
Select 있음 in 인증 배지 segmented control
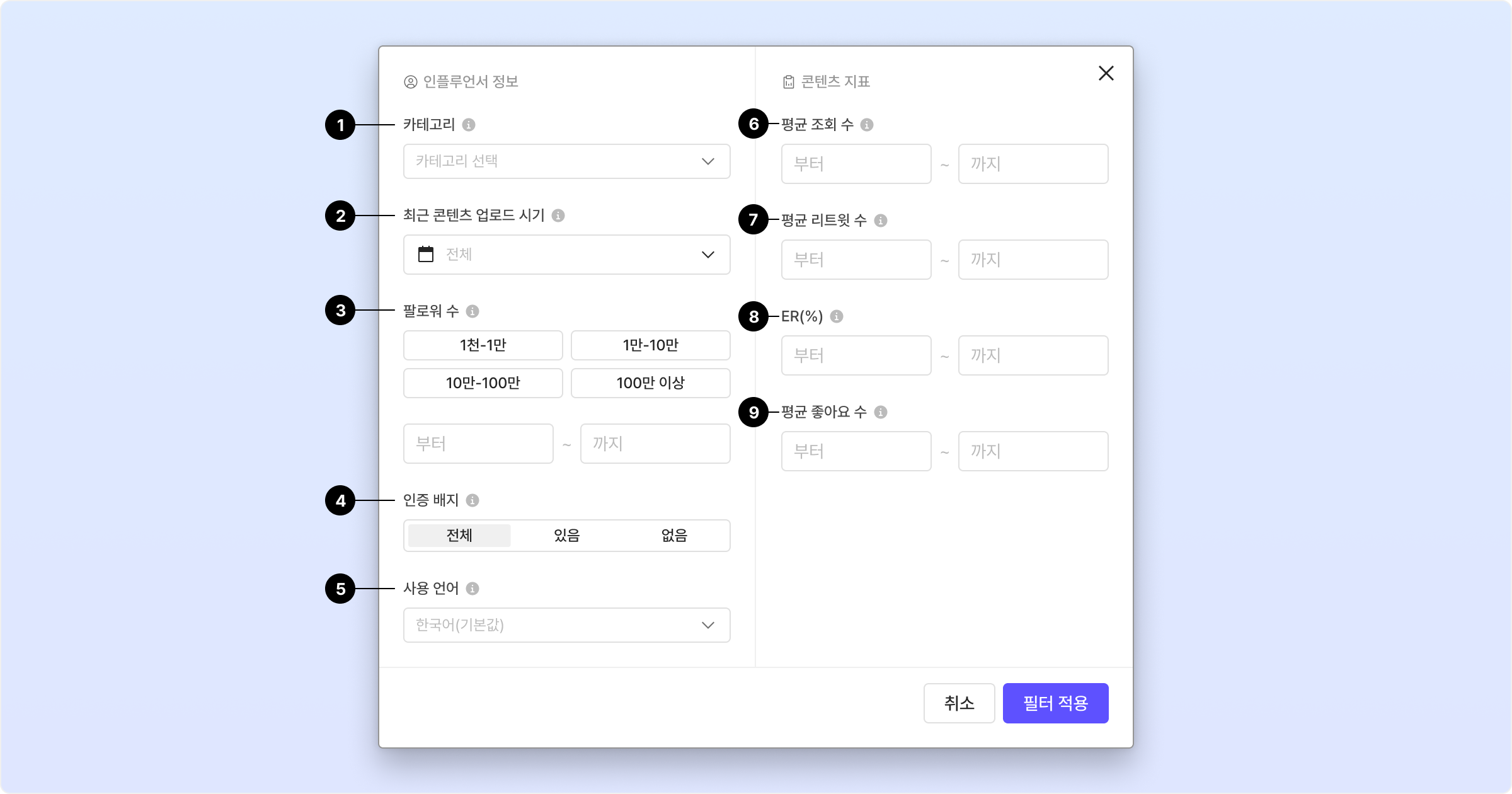(566, 536)
